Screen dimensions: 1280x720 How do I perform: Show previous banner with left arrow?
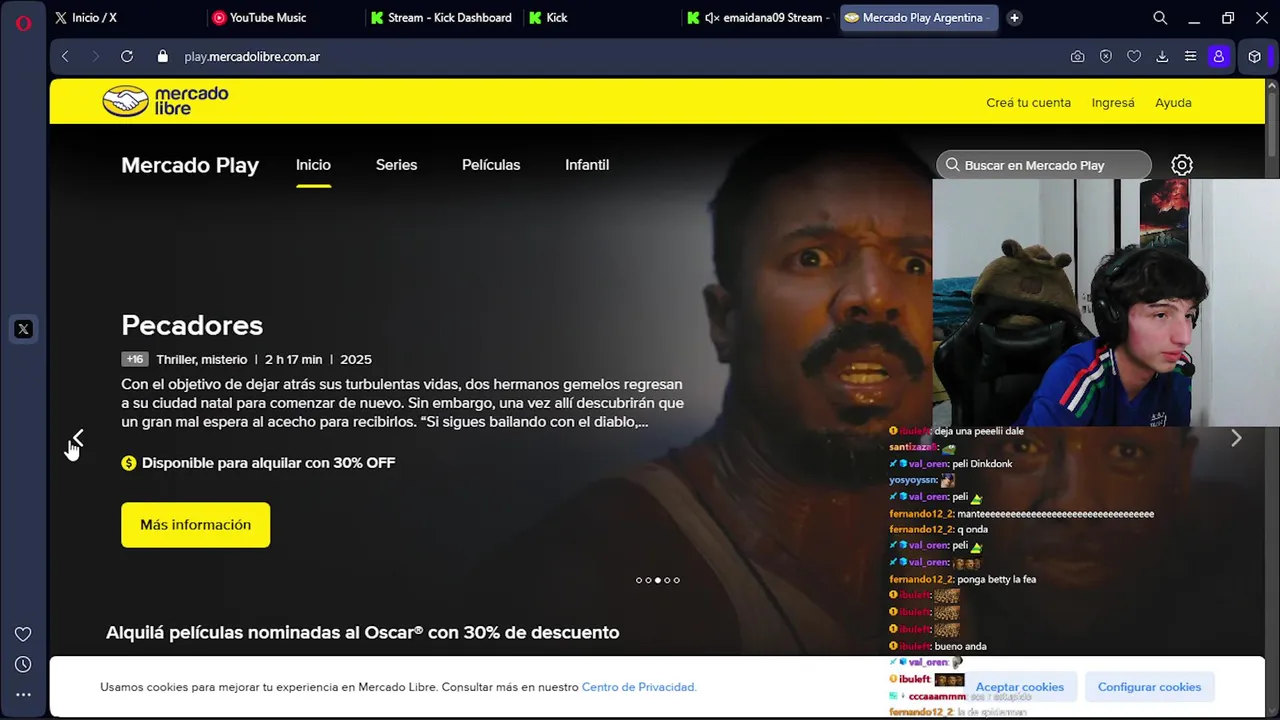(x=78, y=438)
